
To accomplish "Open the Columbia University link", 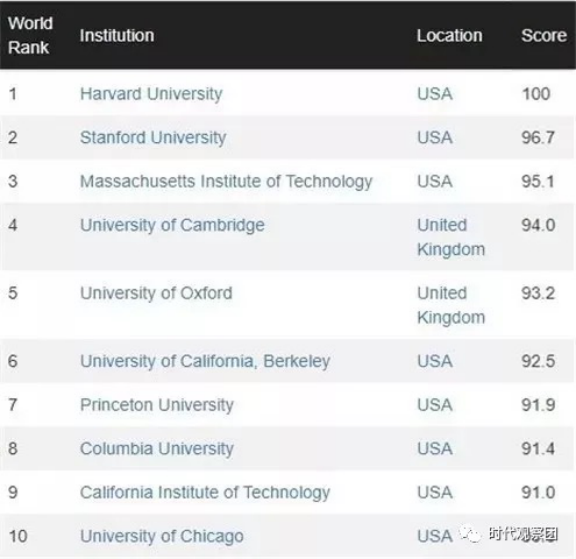I will (x=157, y=449).
